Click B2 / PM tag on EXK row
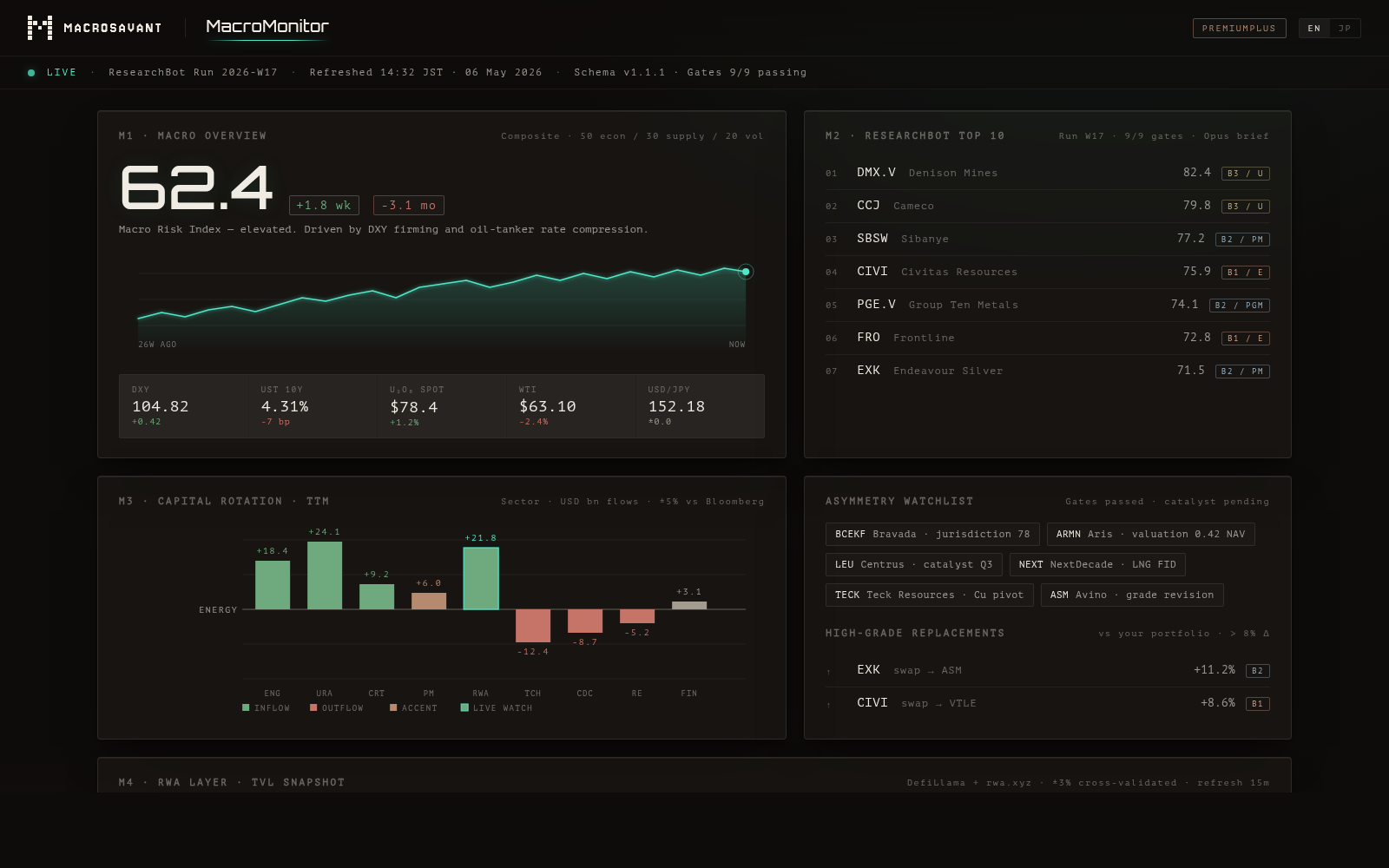Viewport: 1389px width, 868px height. pos(1242,372)
